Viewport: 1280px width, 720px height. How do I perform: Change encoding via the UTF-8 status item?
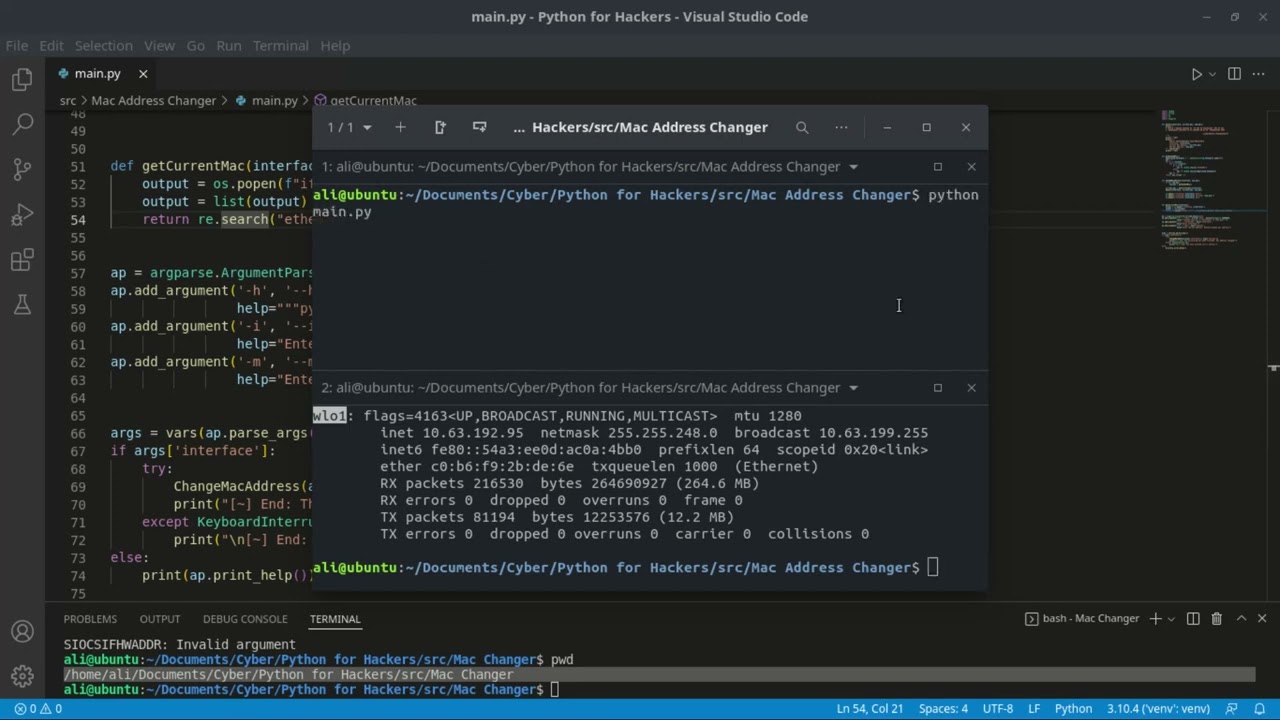(998, 709)
